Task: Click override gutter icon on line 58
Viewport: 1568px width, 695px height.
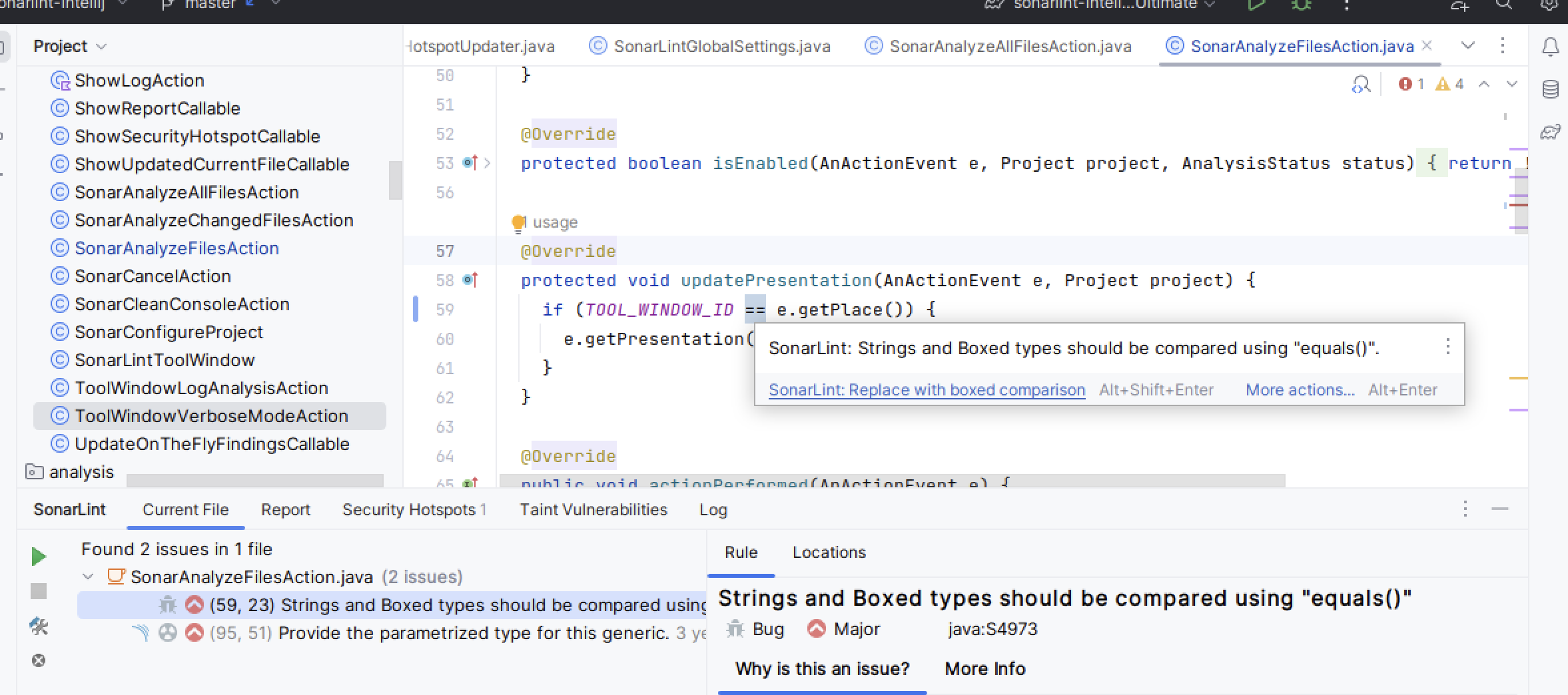Action: (x=470, y=280)
